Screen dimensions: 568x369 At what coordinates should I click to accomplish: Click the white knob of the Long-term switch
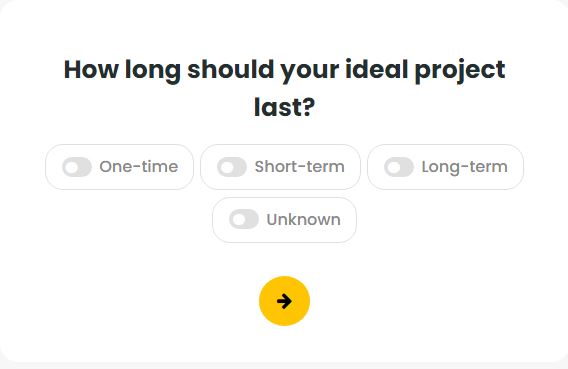[x=394, y=167]
